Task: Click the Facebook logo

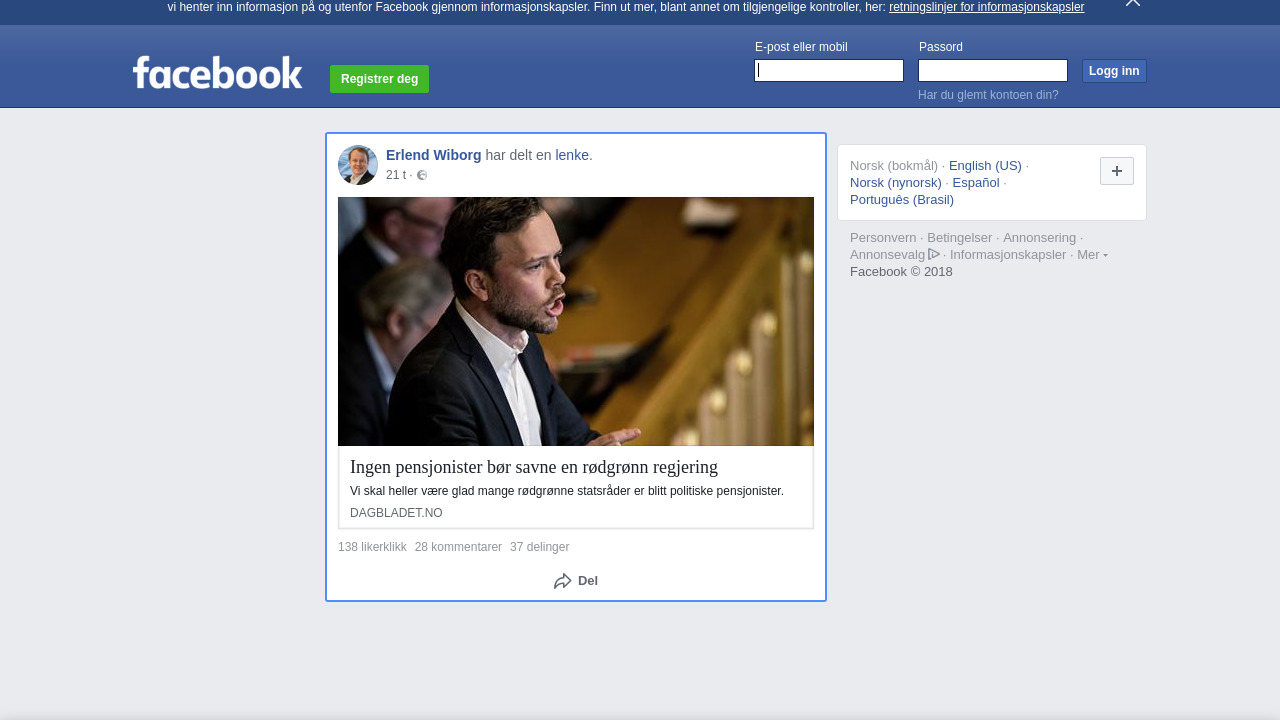Action: [x=217, y=73]
